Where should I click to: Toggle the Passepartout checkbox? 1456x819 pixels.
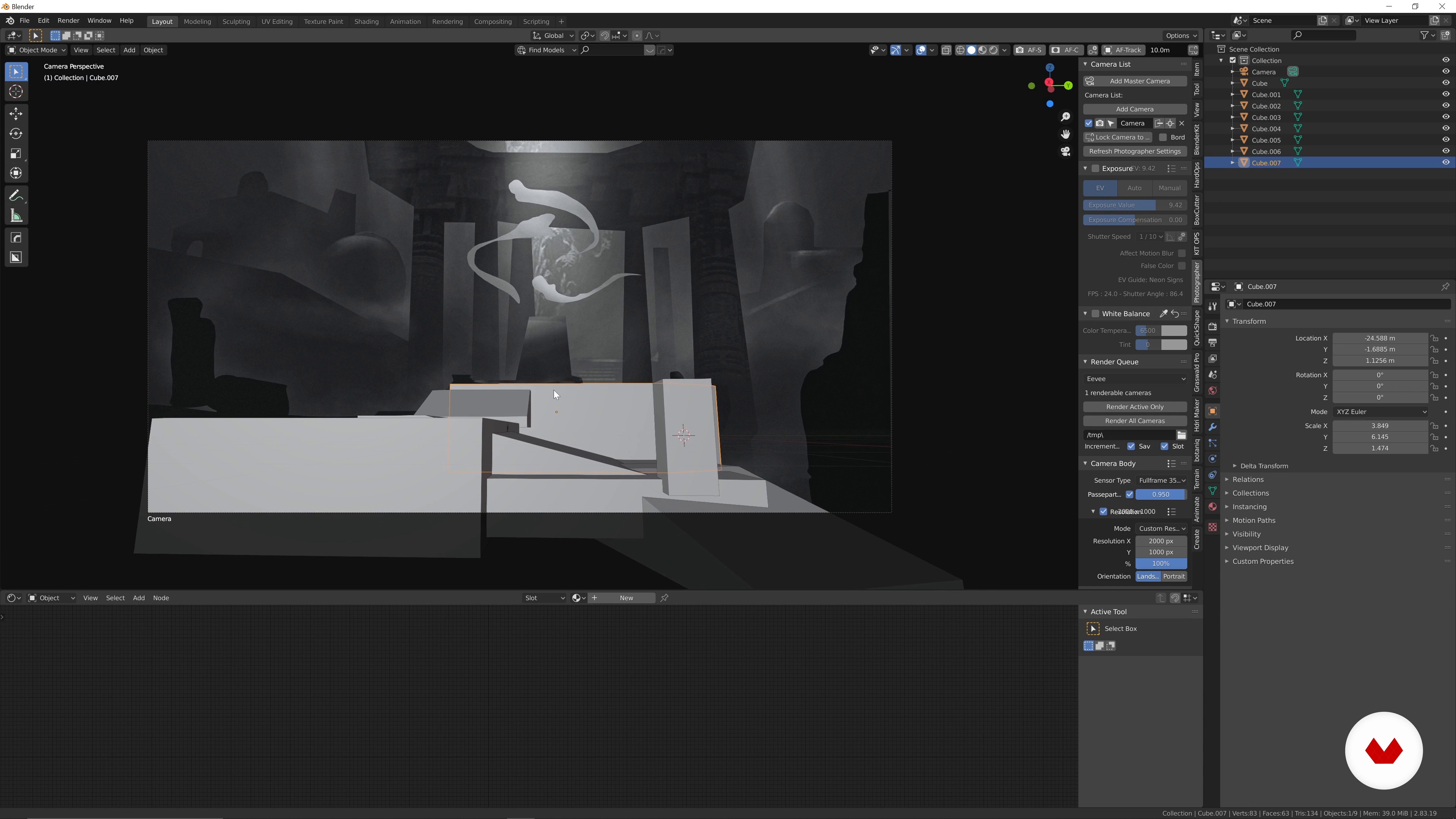click(x=1129, y=494)
